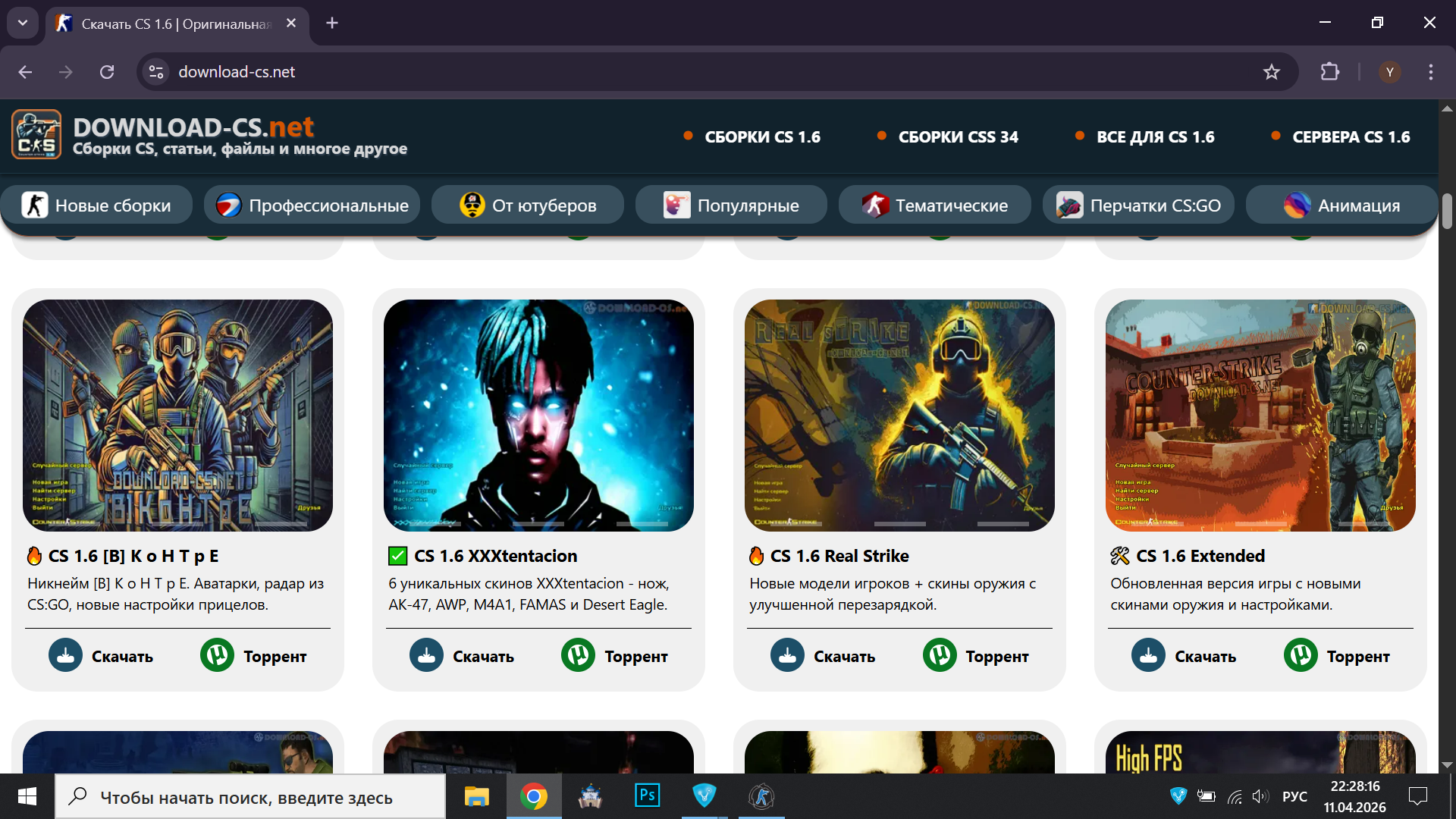Open Chrome extensions puzzle icon
This screenshot has height=819, width=1456.
(x=1329, y=72)
